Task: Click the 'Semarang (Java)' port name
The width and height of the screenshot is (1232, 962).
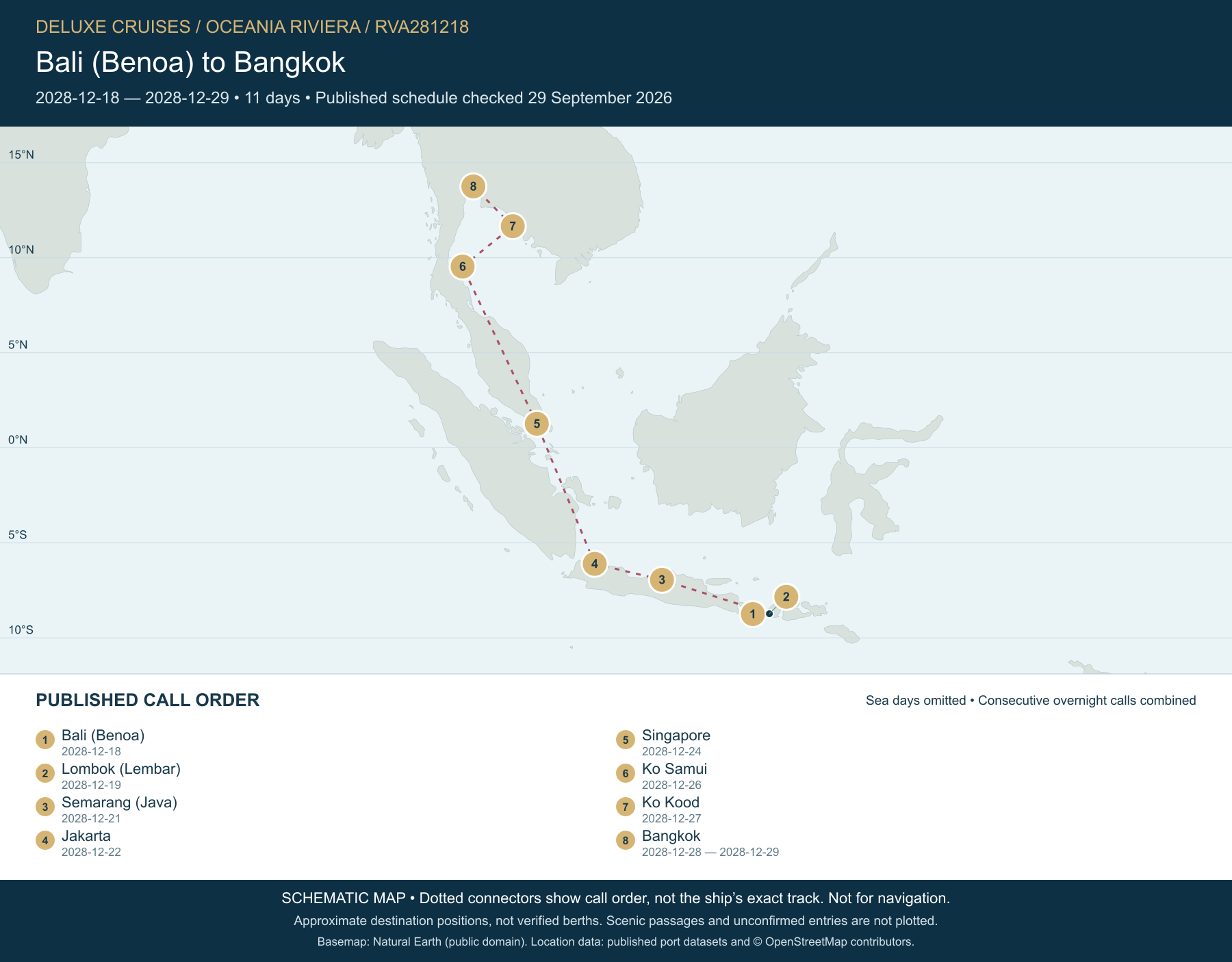Action: point(120,803)
